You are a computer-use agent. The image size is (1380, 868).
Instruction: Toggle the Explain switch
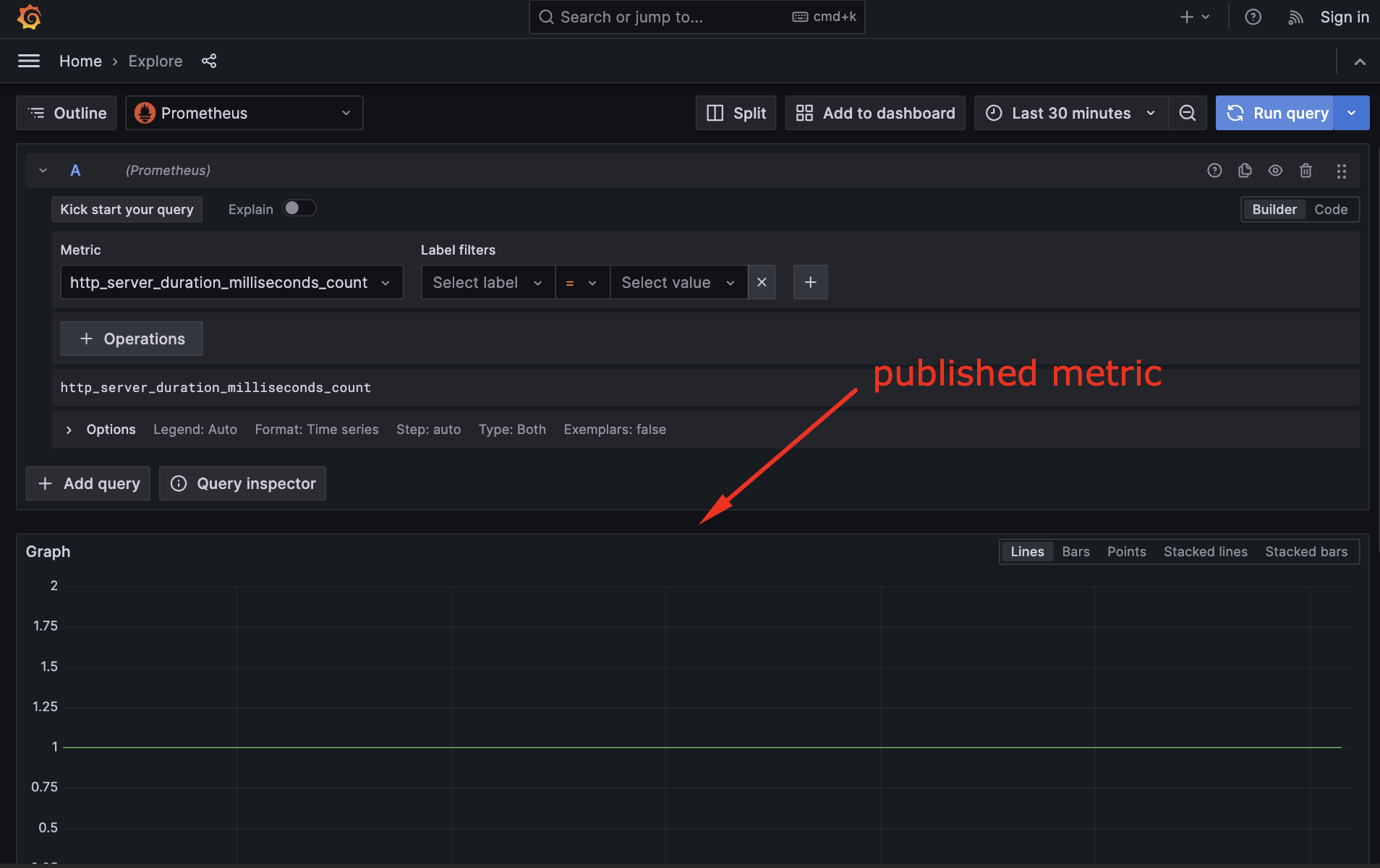pos(299,208)
